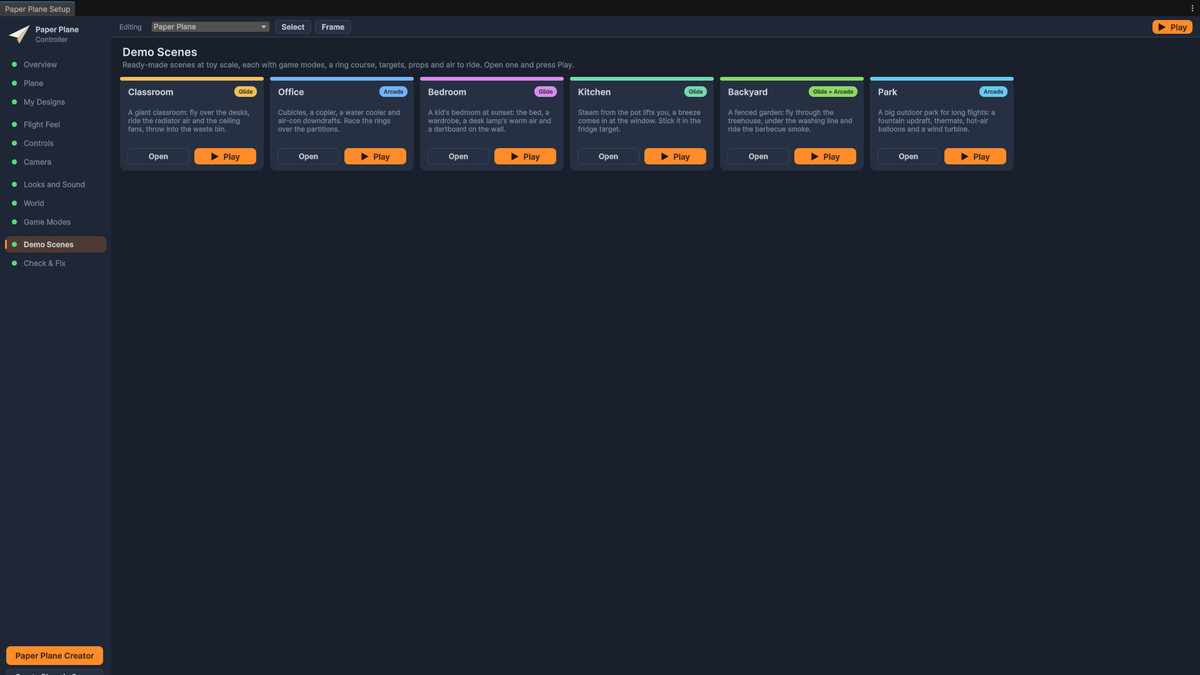Screen dimensions: 1200x675
Task: Click the Arcade badge on the Park card
Action: 993,92
